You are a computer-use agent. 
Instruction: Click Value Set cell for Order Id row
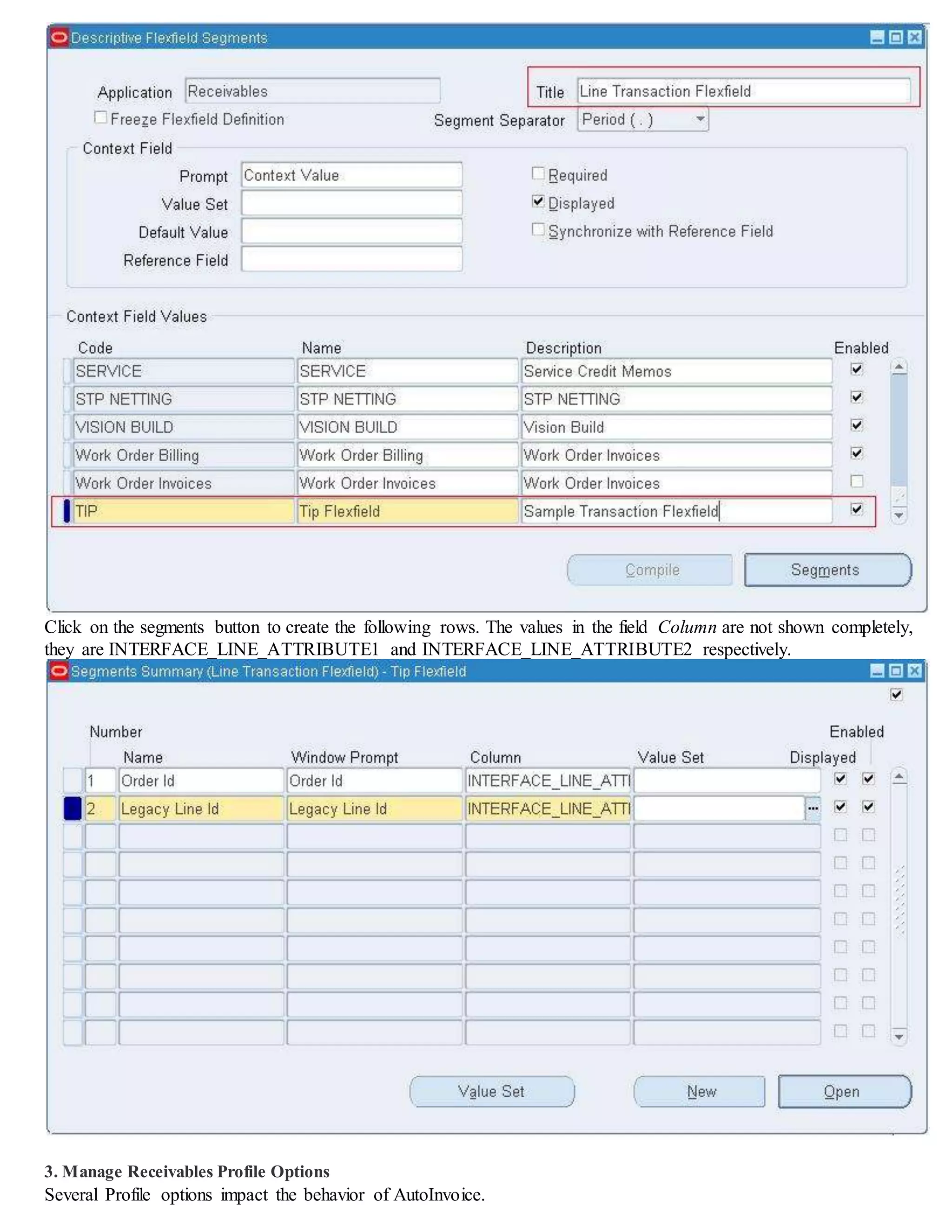(x=727, y=781)
